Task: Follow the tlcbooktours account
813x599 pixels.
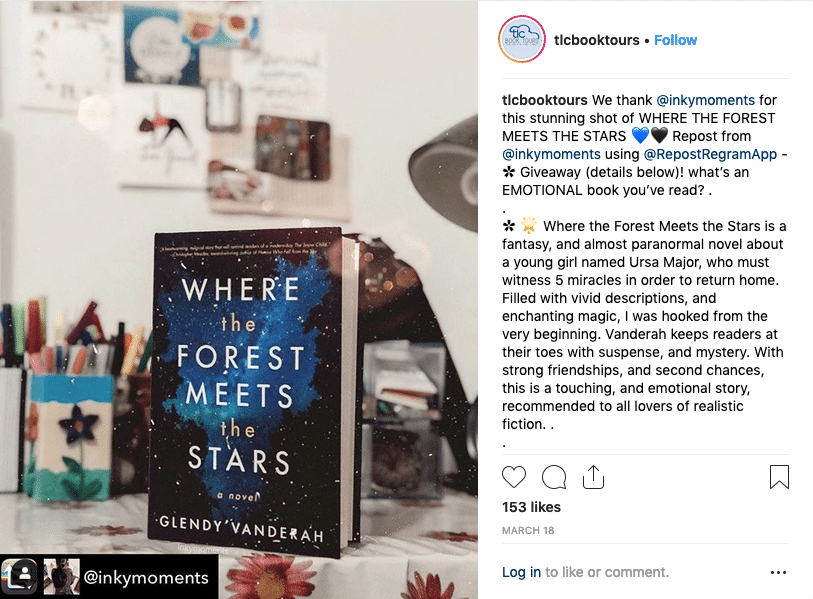Action: click(x=675, y=40)
